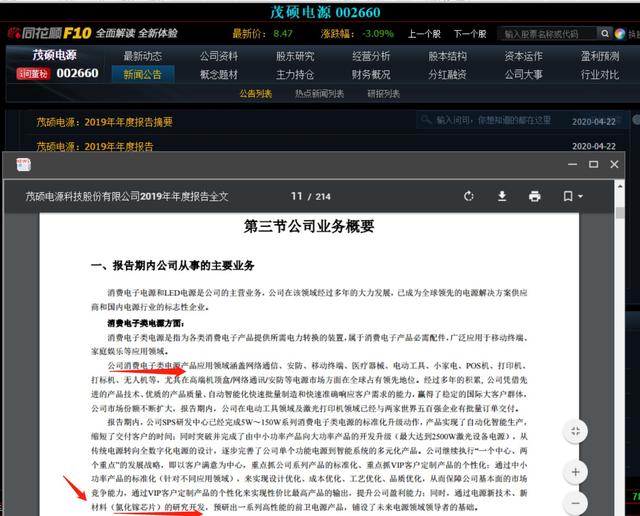The width and height of the screenshot is (640, 516).
Task: Click the PDF vertical scrollbar thumb
Action: click(620, 213)
